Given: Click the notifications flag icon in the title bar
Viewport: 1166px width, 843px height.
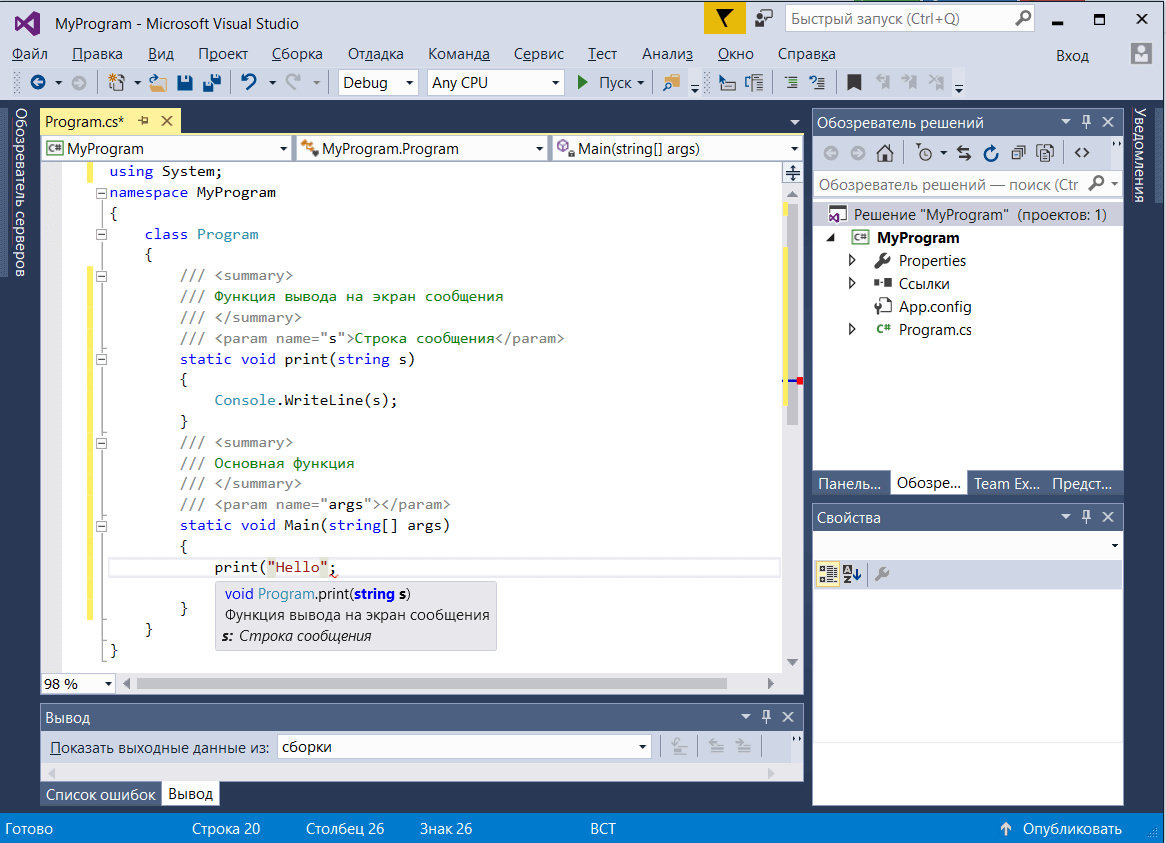Looking at the screenshot, I should [x=724, y=19].
